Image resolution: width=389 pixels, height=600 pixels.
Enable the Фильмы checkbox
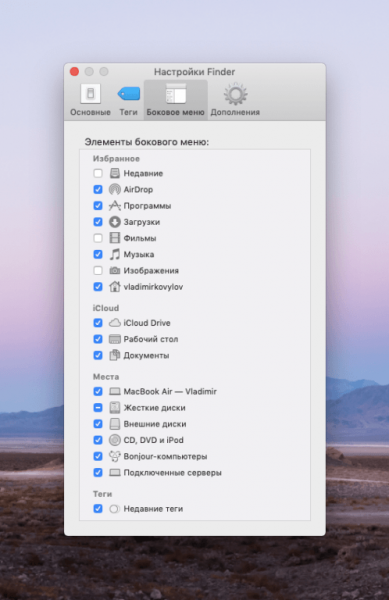(x=98, y=238)
